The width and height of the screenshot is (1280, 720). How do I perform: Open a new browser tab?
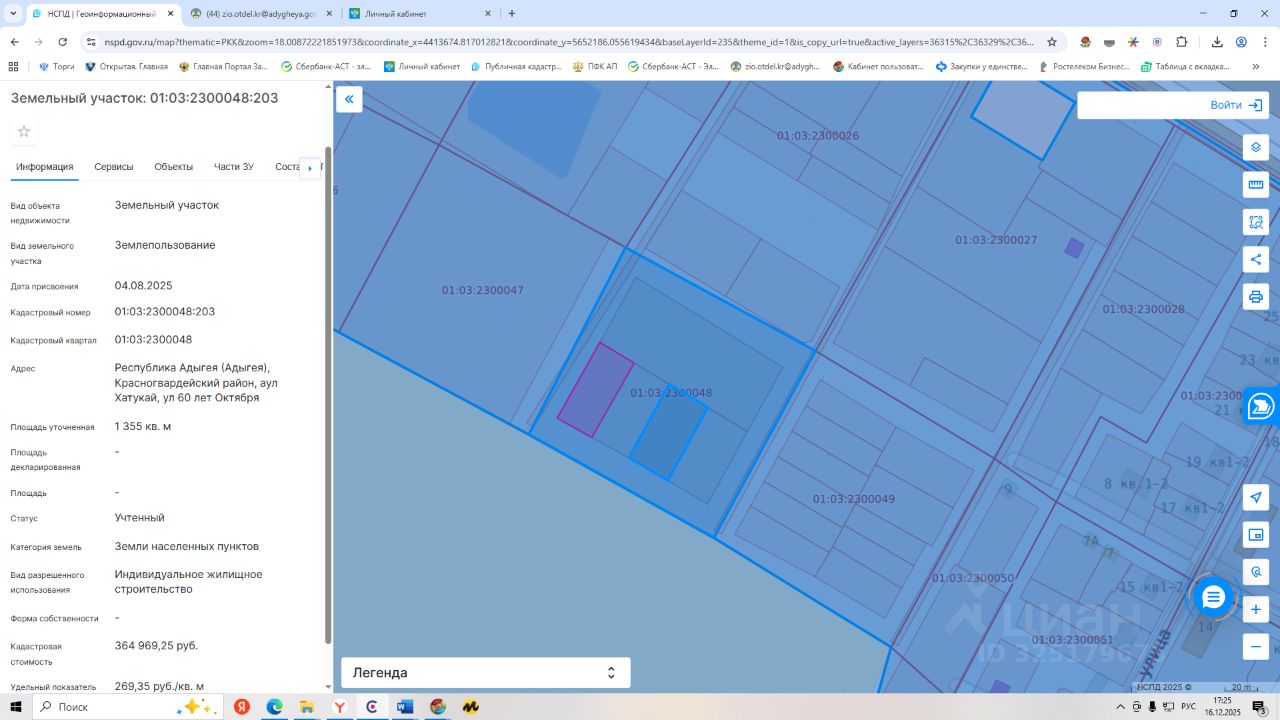(512, 14)
